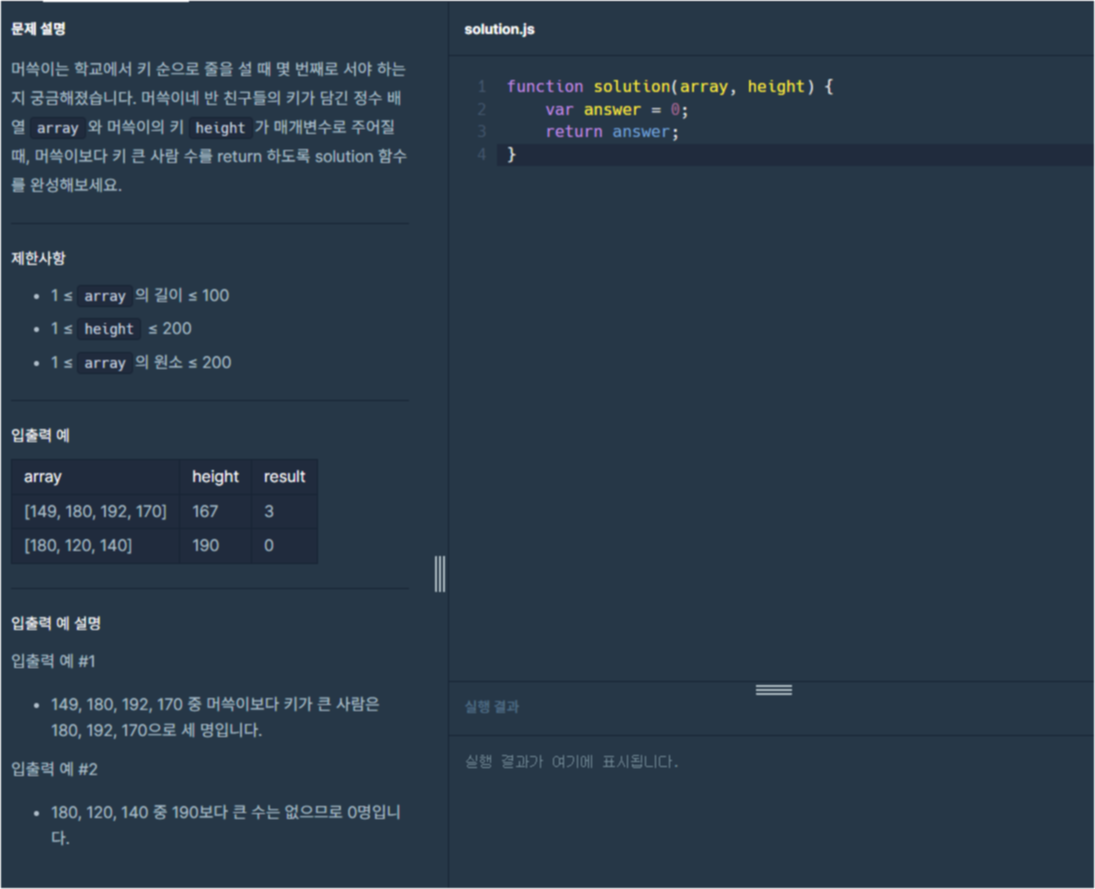Screen dimensions: 1095x889
Task: Click 'var' keyword on line 2
Action: (559, 110)
